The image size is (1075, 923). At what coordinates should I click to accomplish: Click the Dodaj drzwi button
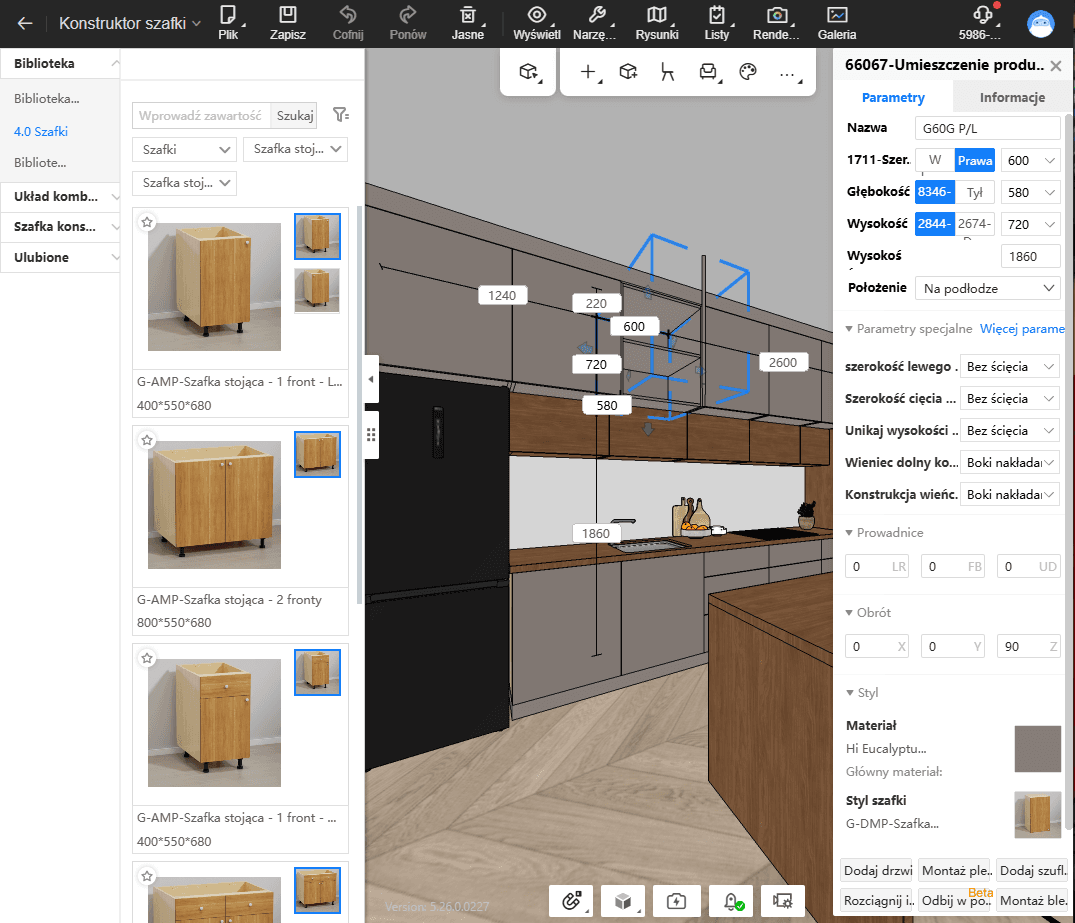click(877, 870)
